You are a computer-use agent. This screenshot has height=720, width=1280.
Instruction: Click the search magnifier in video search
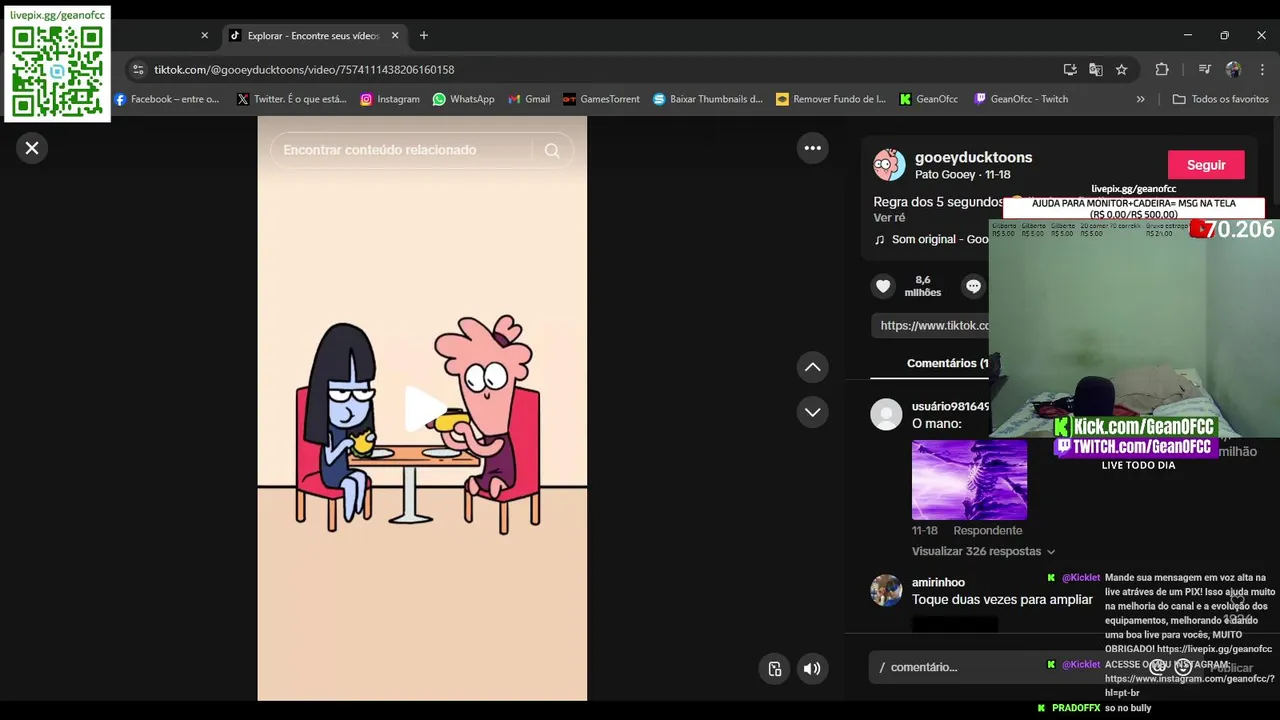click(x=552, y=150)
